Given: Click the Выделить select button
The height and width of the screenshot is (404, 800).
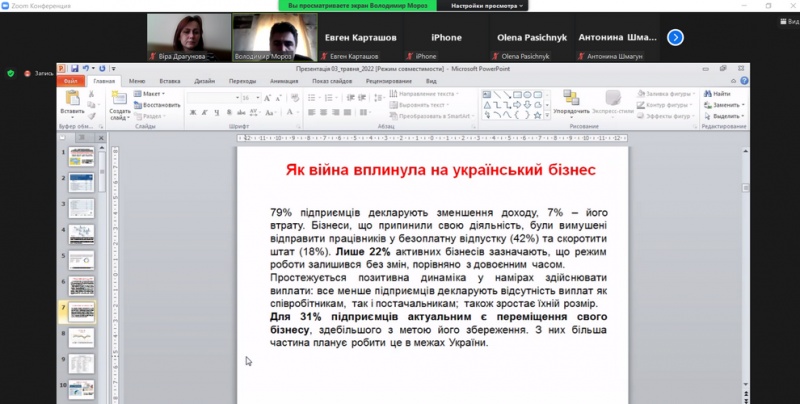Looking at the screenshot, I should (725, 114).
